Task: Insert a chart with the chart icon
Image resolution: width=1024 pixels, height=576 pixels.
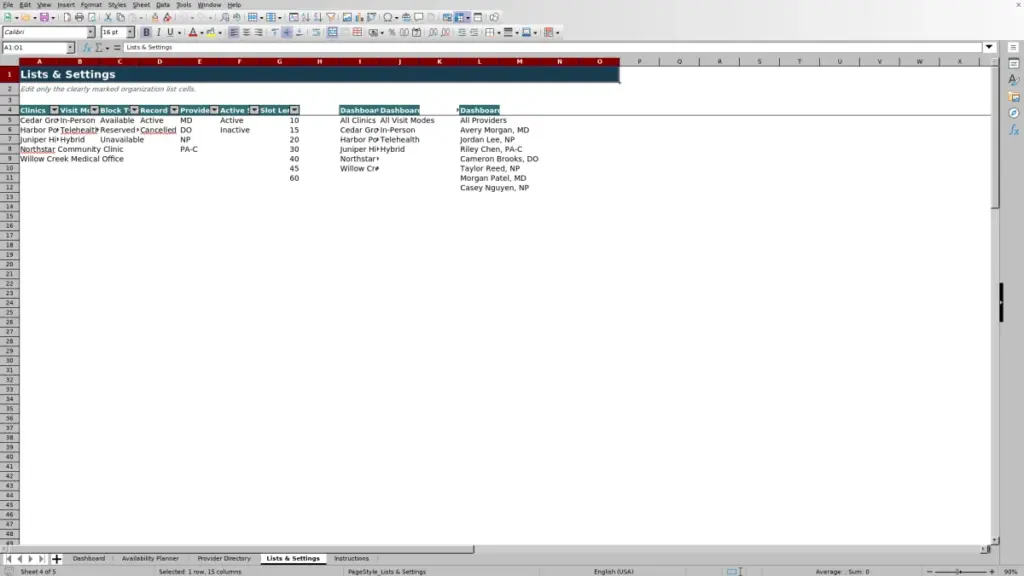Action: 359,18
